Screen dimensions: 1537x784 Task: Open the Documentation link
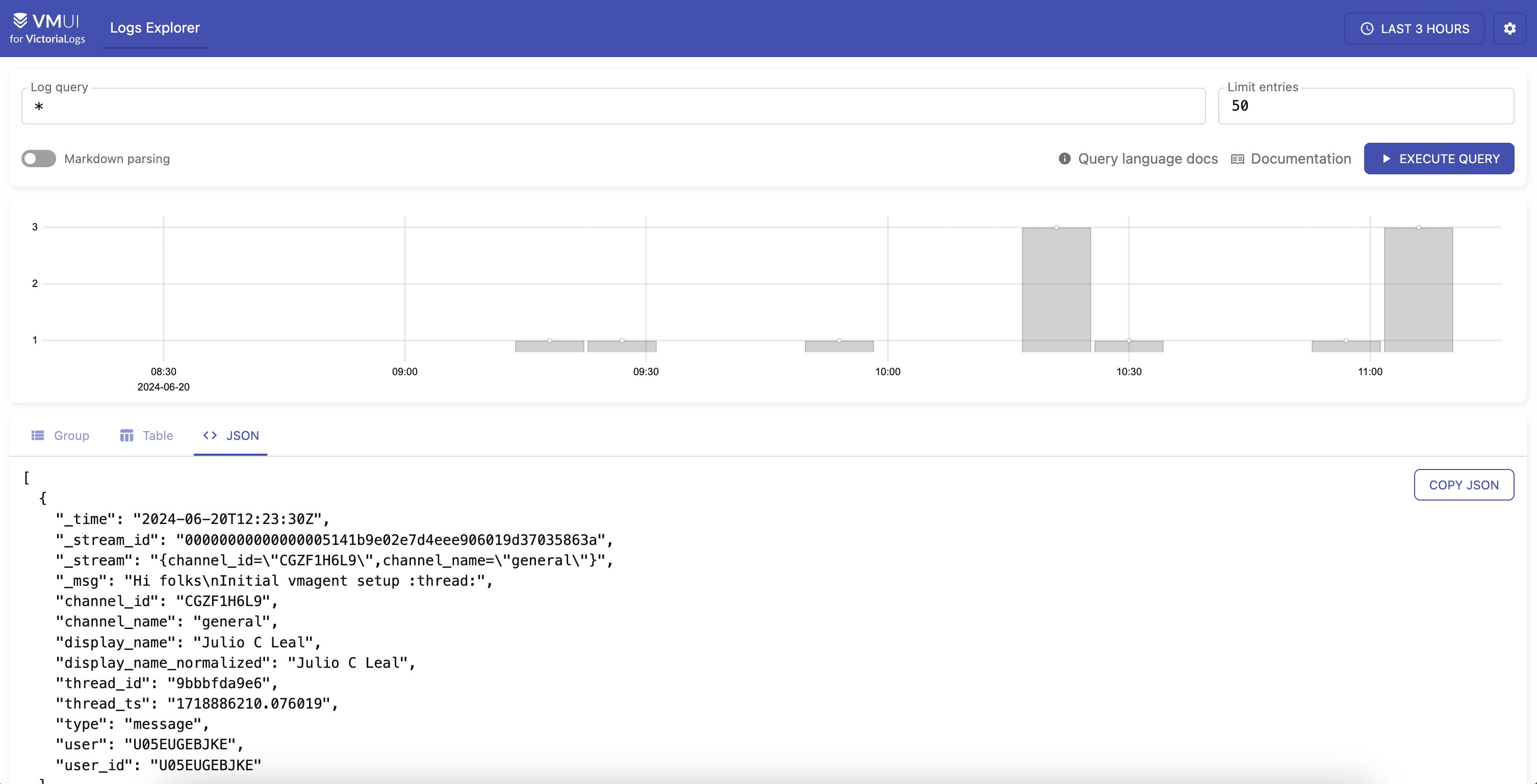pos(1301,159)
